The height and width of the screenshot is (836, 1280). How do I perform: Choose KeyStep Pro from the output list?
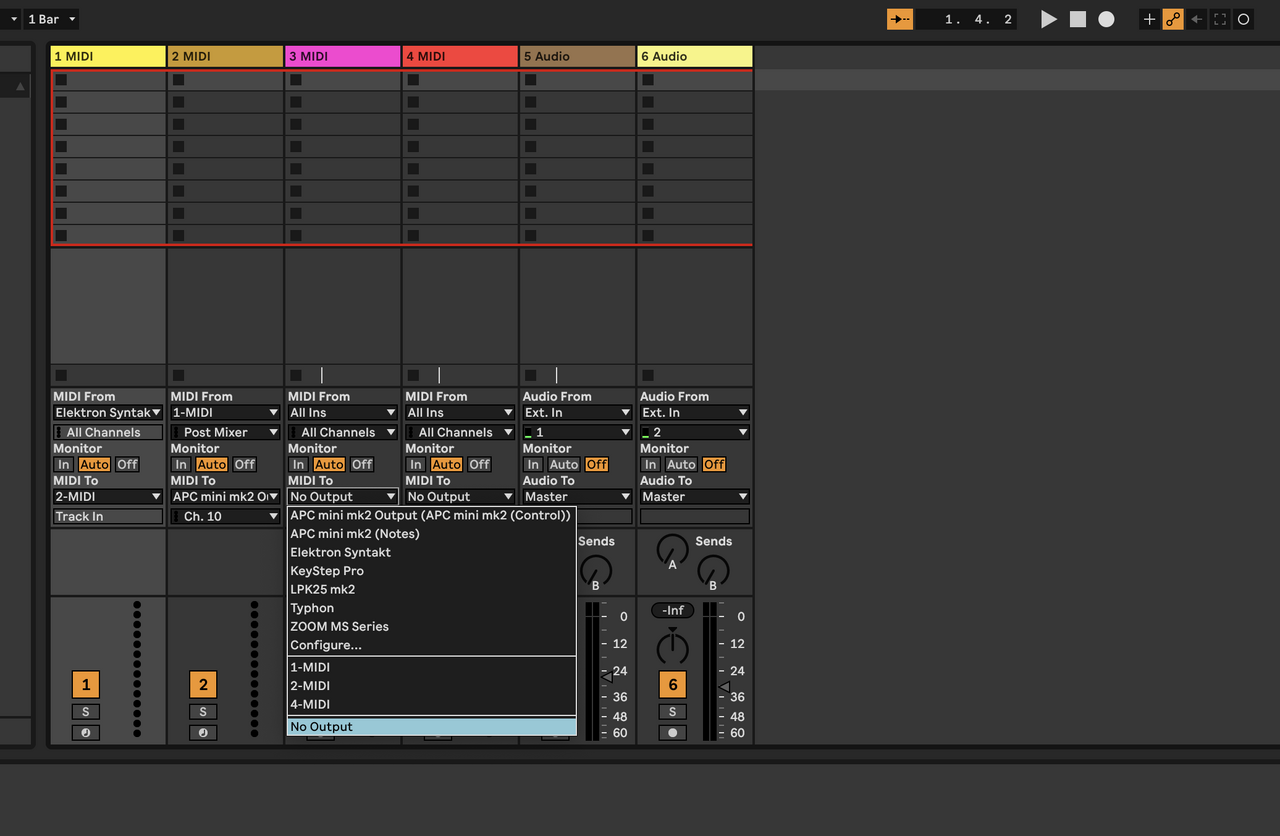432,571
